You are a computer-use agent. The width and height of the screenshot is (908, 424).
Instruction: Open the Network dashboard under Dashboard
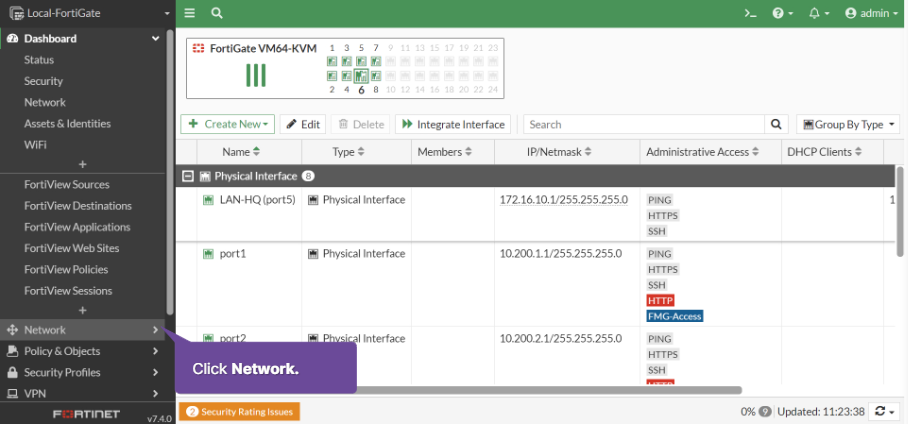[x=45, y=103]
